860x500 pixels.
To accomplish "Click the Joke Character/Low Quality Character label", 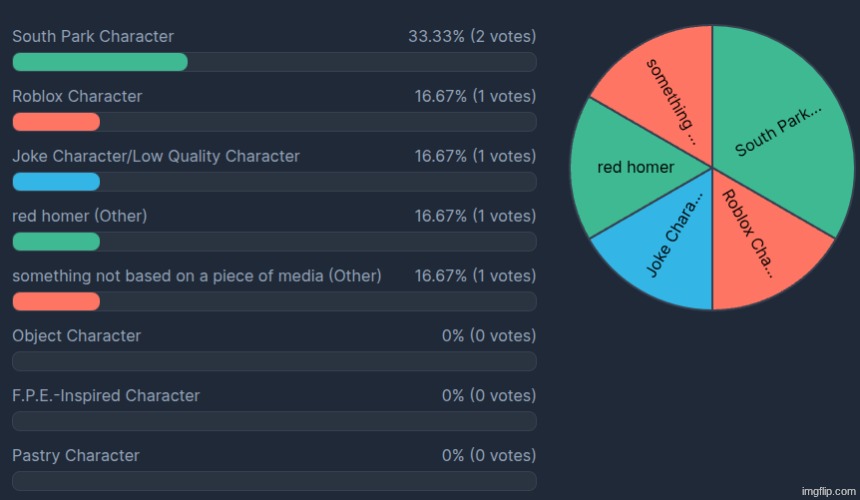I will tap(156, 156).
